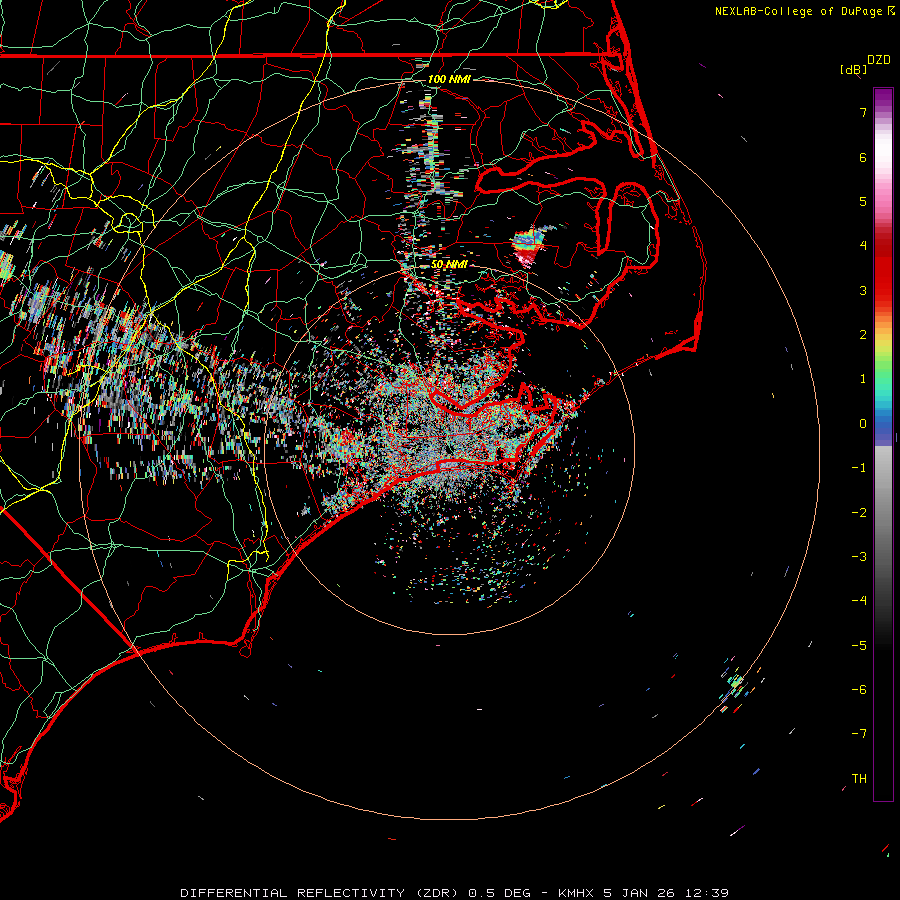The height and width of the screenshot is (900, 900).
Task: Click the bright pink-white echo inside the sound
Action: tap(526, 246)
